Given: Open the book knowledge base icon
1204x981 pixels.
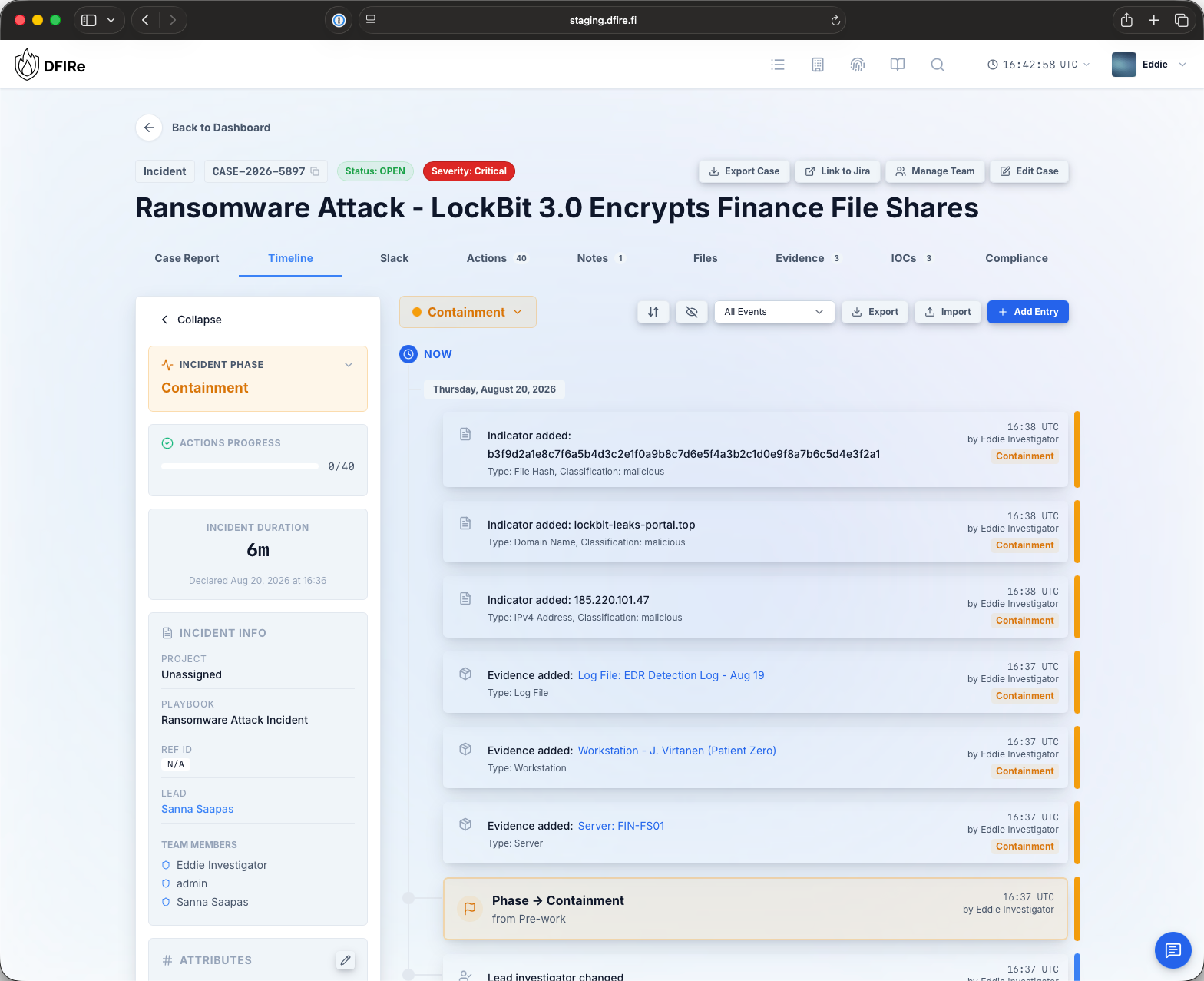Looking at the screenshot, I should [x=898, y=65].
